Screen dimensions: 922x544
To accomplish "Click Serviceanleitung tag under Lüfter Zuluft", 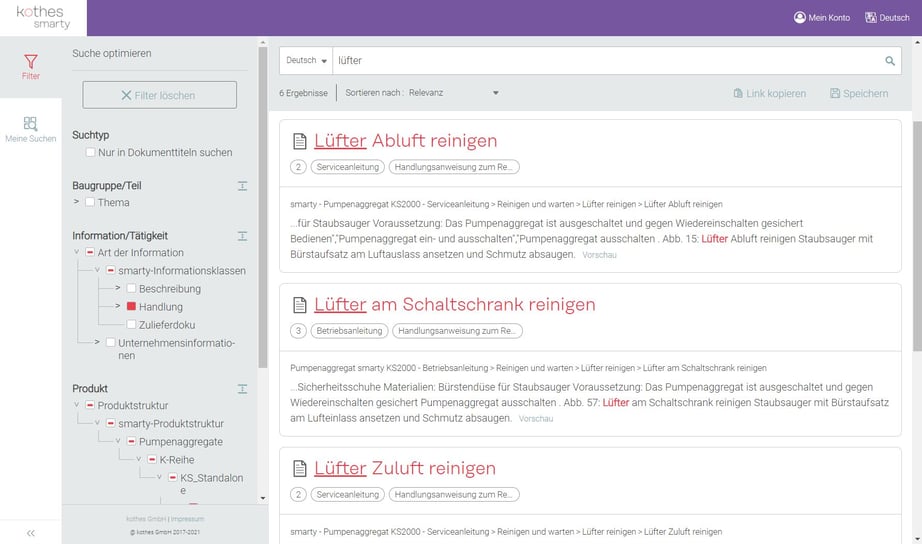I will pyautogui.click(x=348, y=495).
